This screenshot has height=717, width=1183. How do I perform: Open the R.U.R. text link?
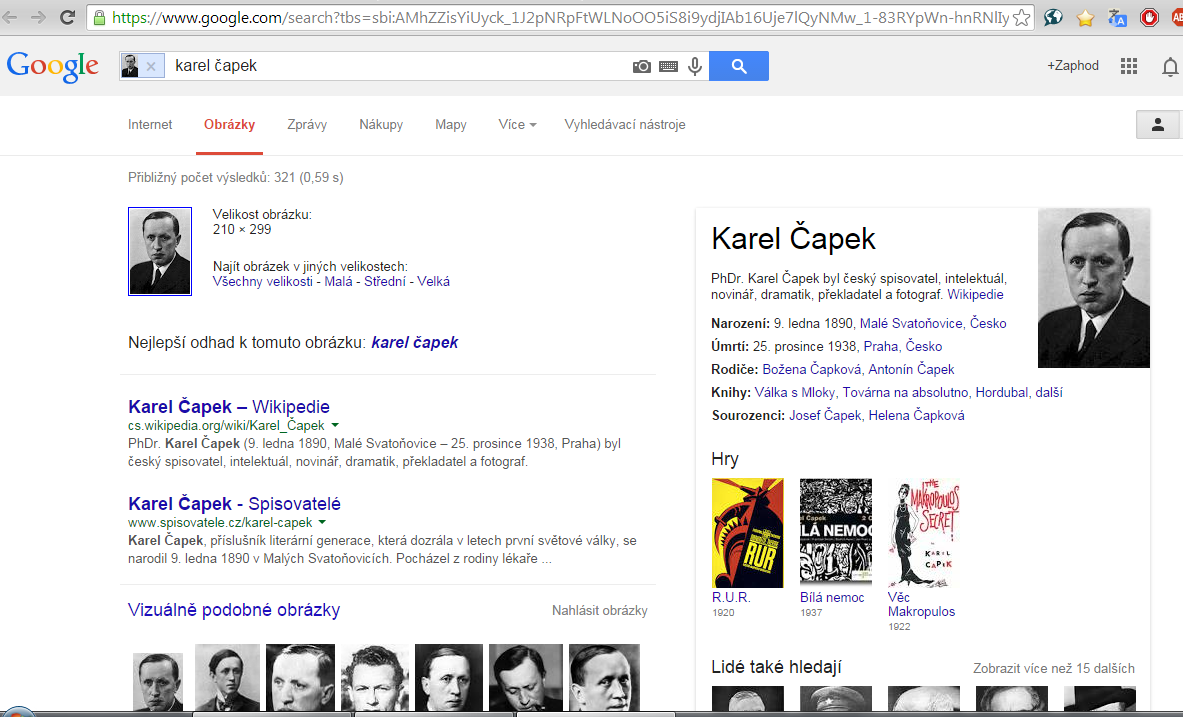[x=731, y=598]
